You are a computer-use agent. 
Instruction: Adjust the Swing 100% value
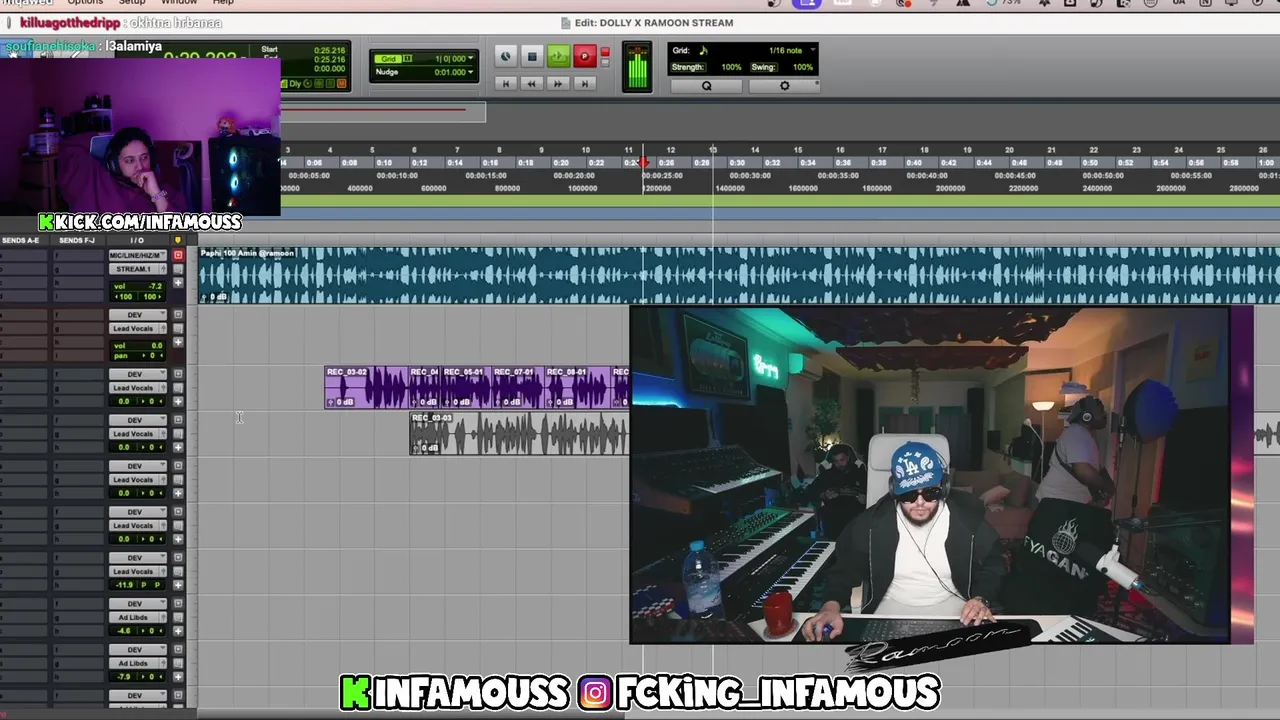[802, 67]
